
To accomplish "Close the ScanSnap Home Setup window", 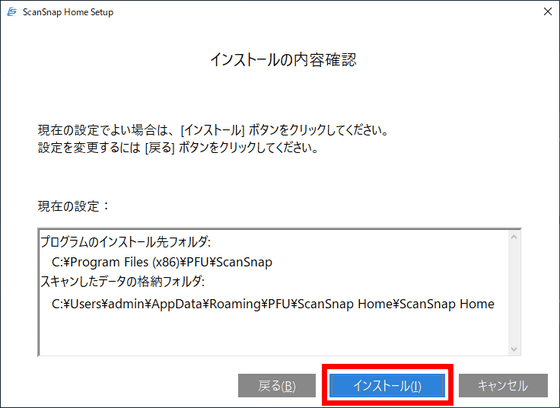I will pos(548,12).
